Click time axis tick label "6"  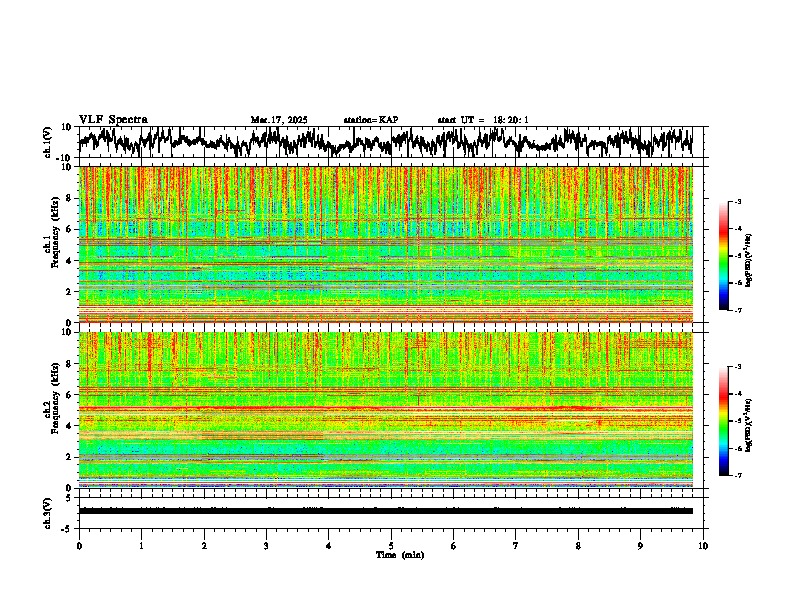pos(454,546)
